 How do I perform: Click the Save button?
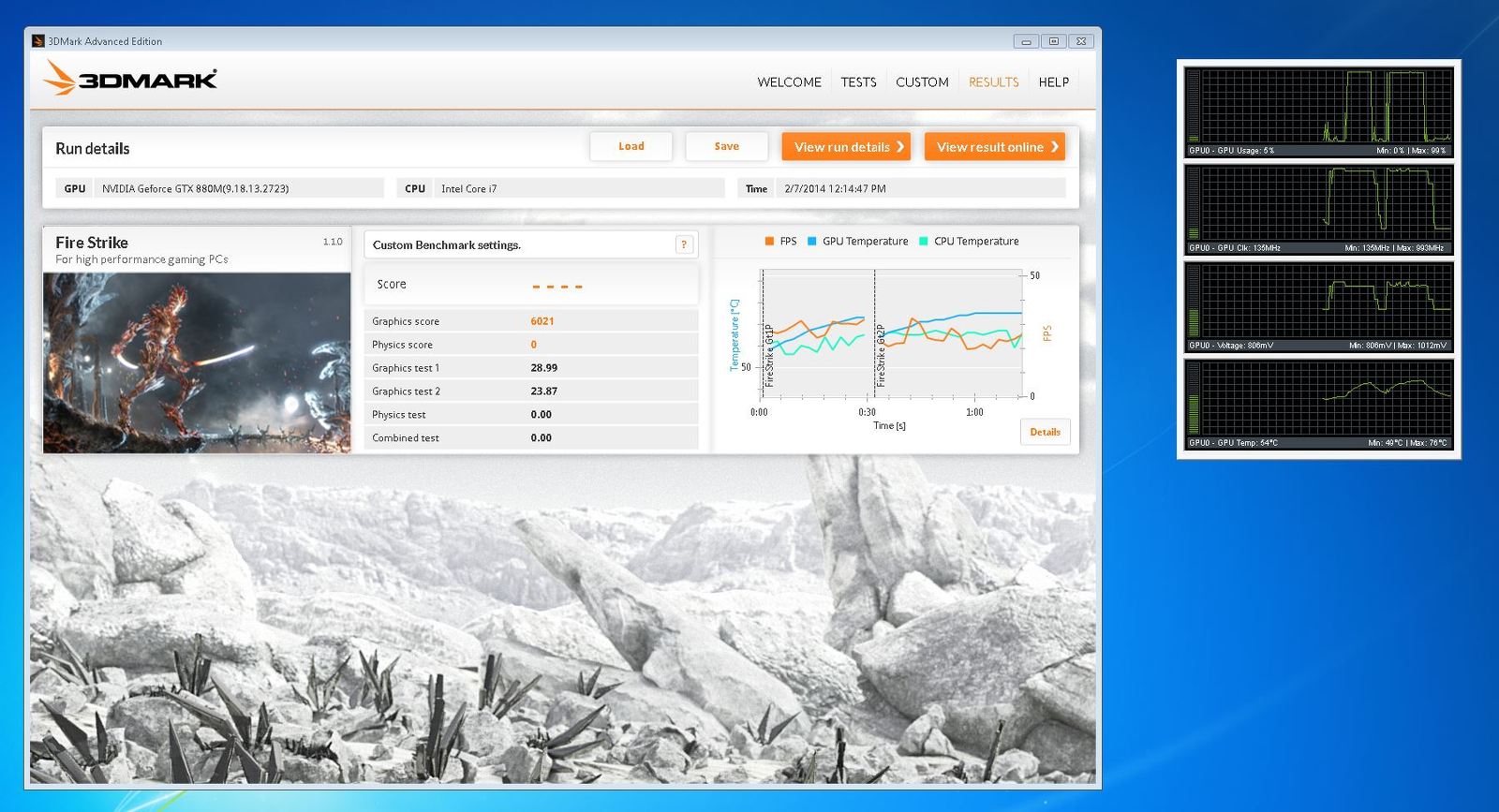click(x=726, y=146)
